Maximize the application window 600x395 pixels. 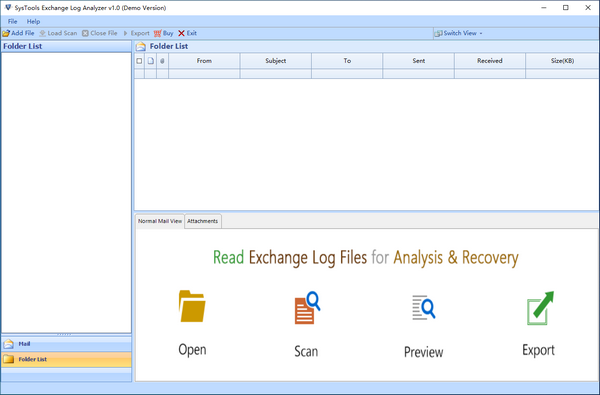pyautogui.click(x=566, y=8)
